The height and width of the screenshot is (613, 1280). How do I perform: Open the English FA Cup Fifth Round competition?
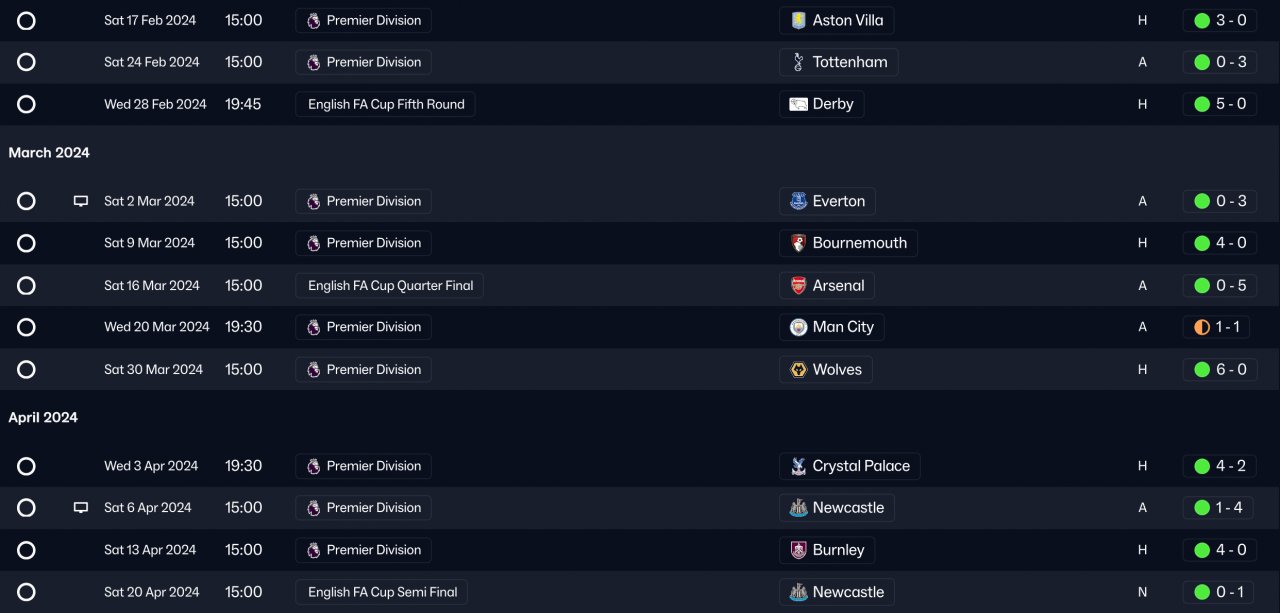385,104
